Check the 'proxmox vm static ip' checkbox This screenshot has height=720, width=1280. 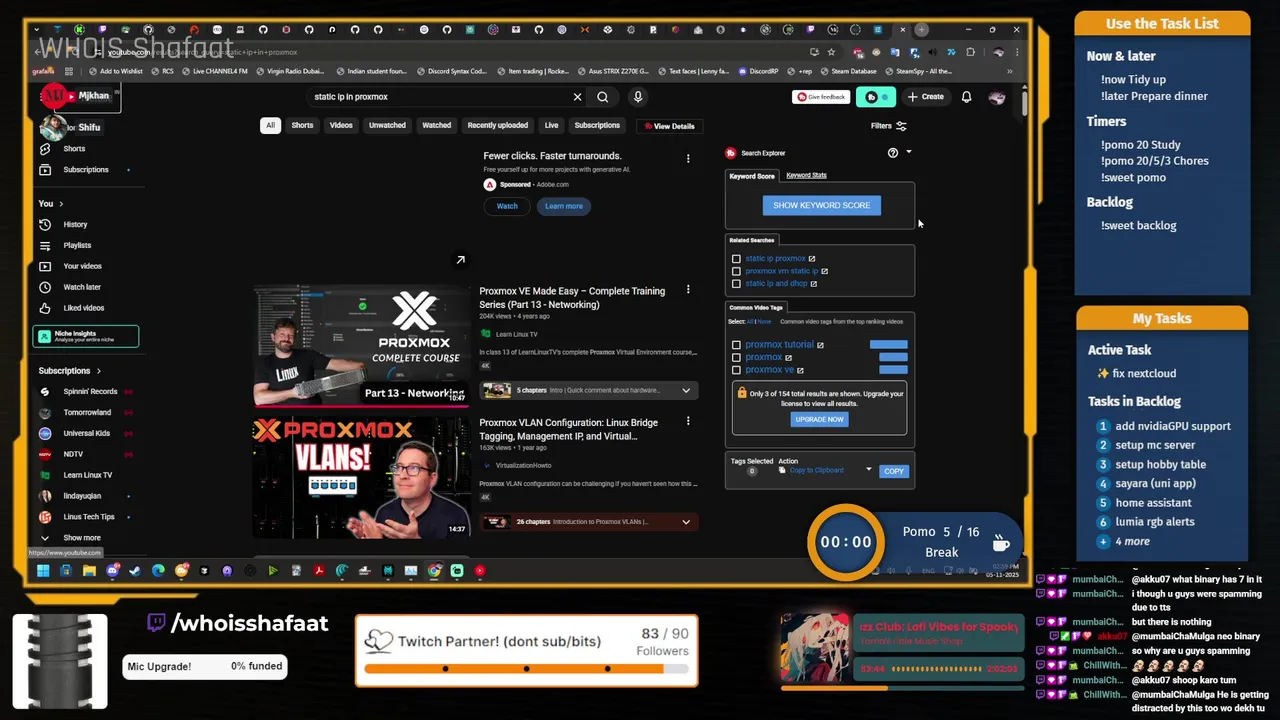[x=736, y=271]
